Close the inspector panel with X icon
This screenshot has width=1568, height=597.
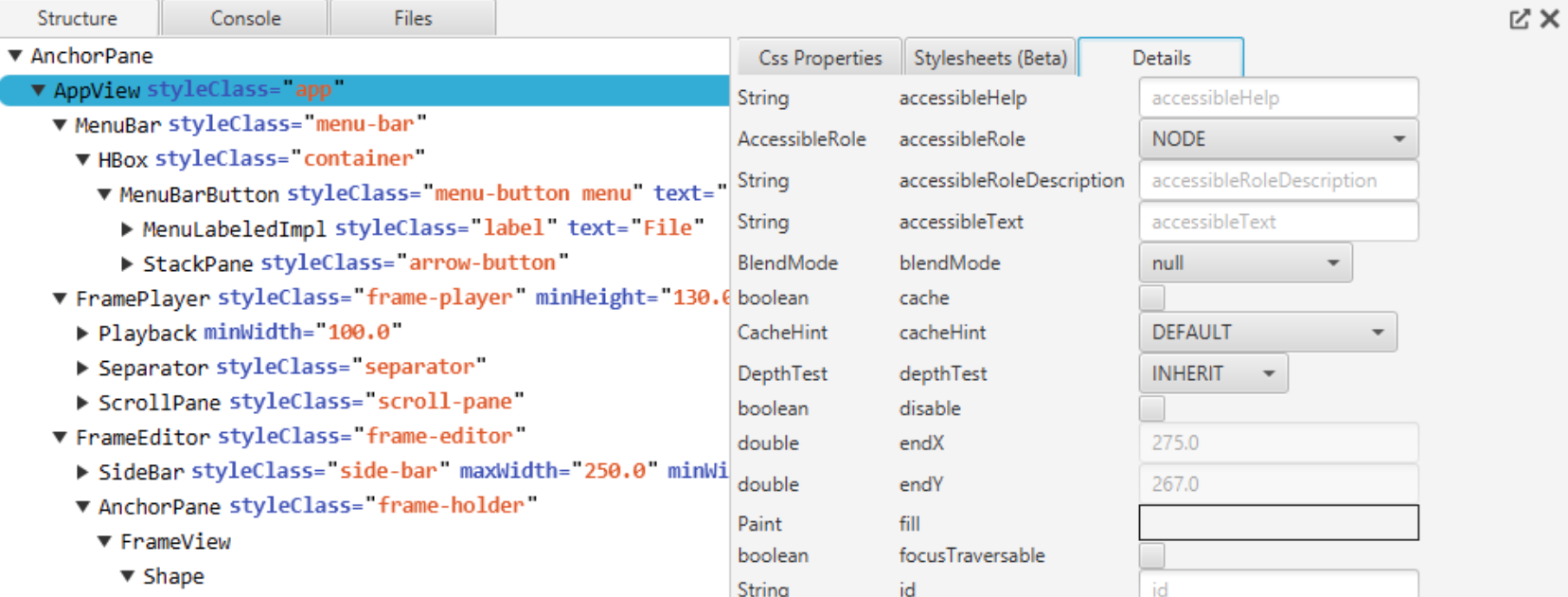click(x=1550, y=19)
